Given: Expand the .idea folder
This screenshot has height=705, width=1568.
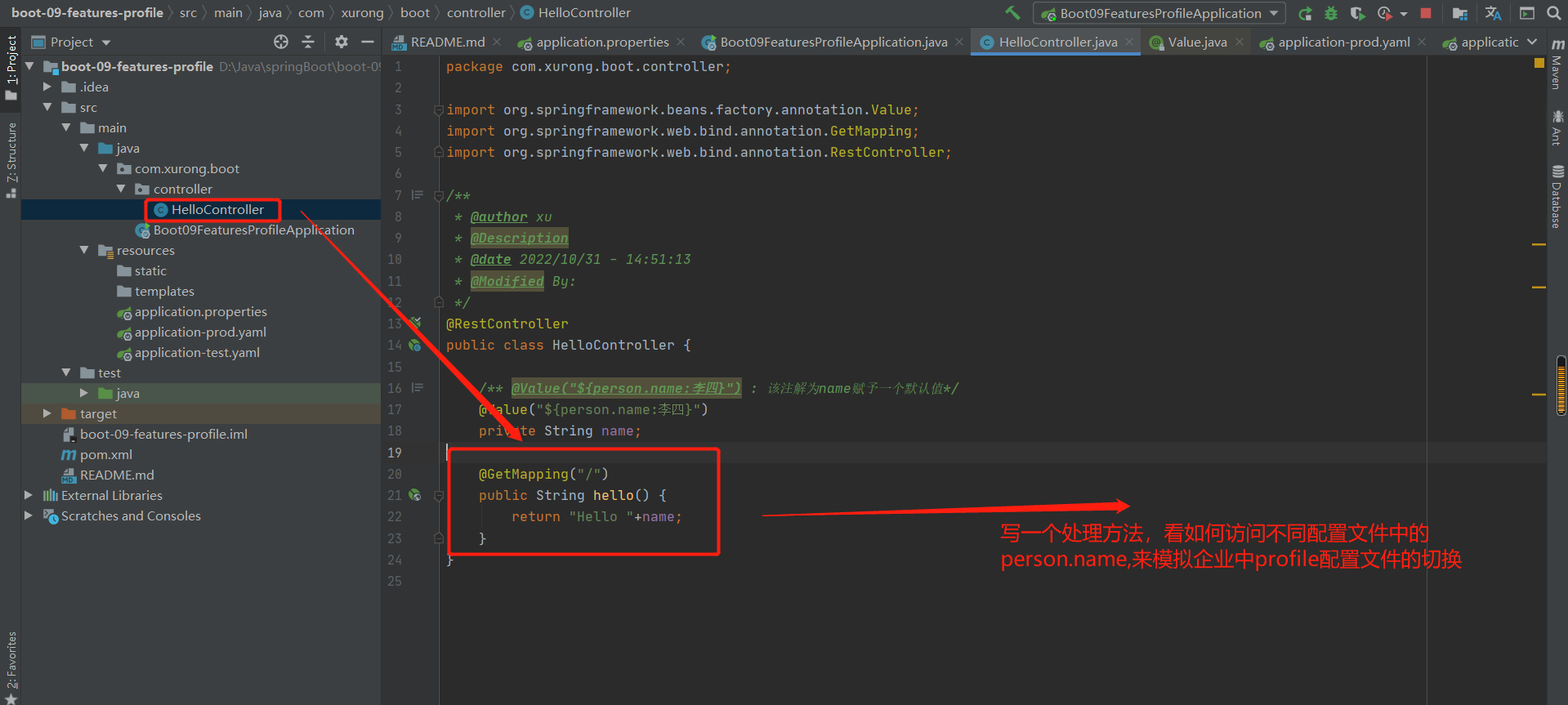Looking at the screenshot, I should tap(47, 87).
